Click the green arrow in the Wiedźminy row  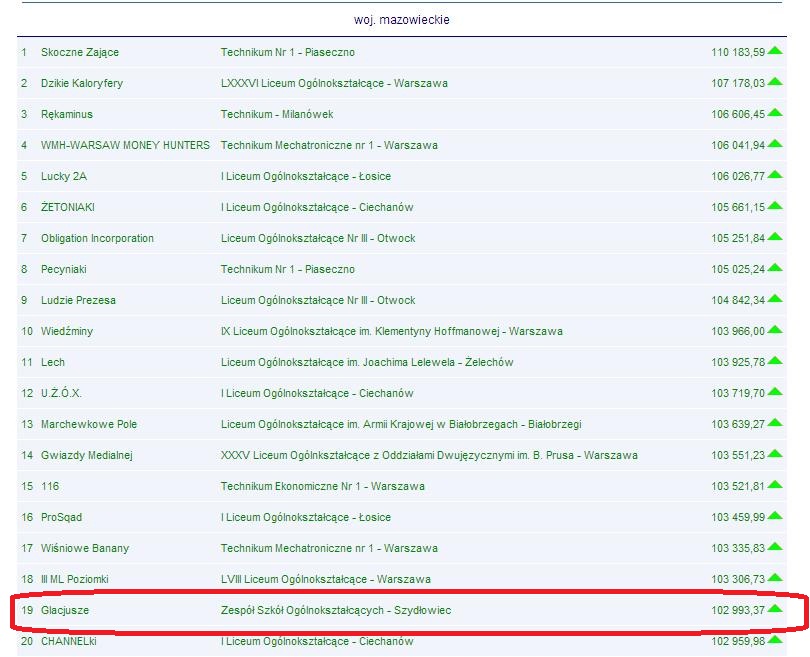click(x=775, y=330)
